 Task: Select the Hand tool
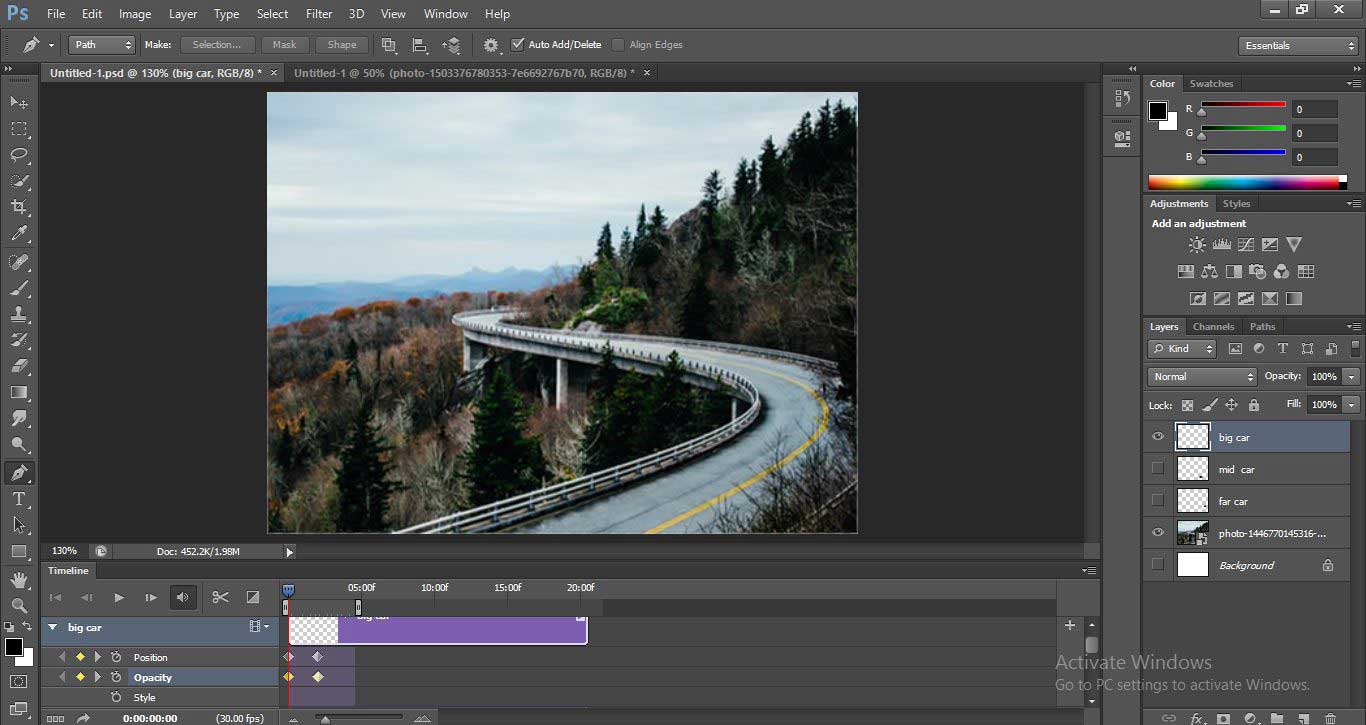tap(19, 579)
